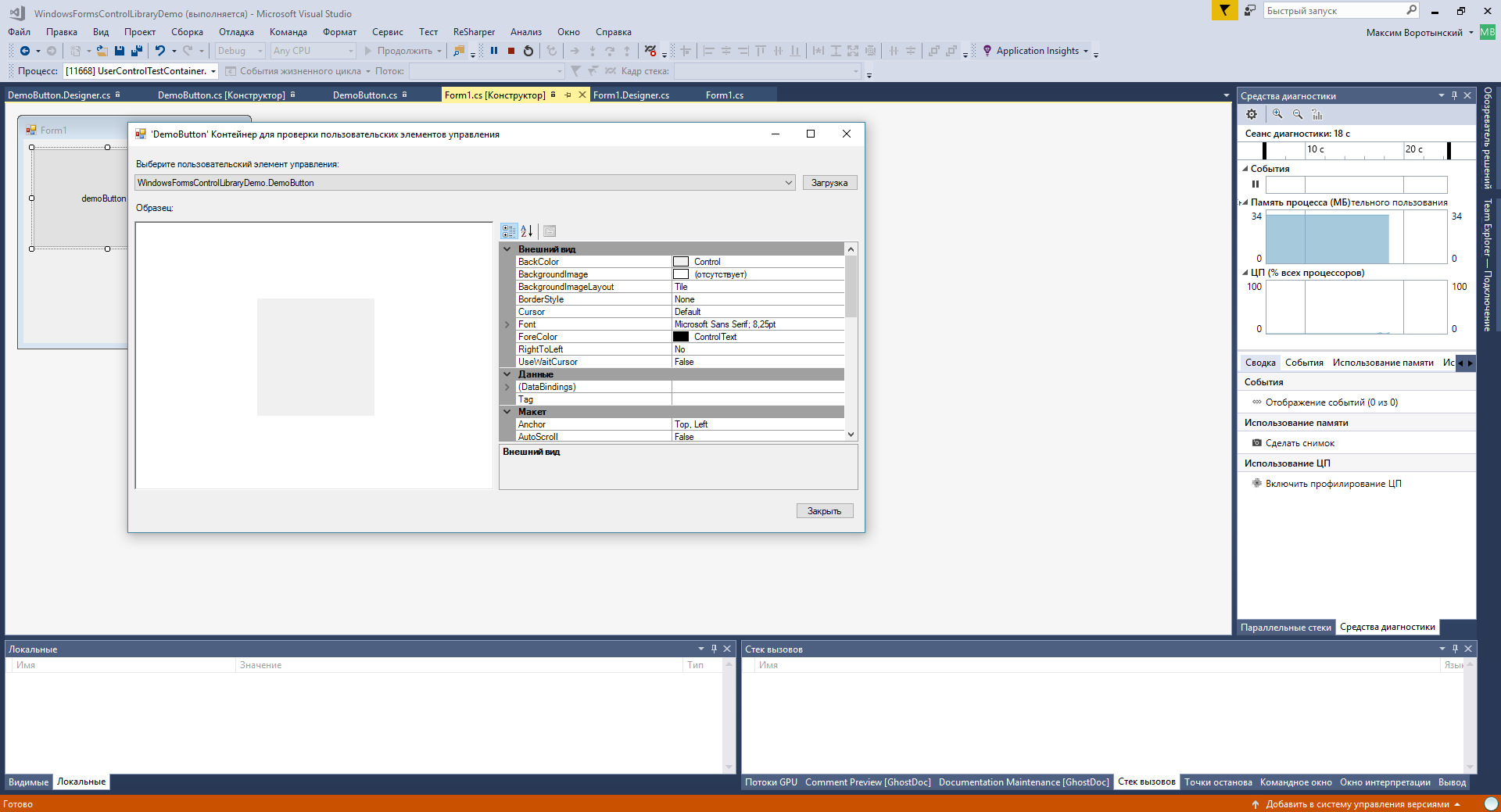Click the Quick Launch search magnifier icon
The image size is (1501, 812).
(1411, 10)
